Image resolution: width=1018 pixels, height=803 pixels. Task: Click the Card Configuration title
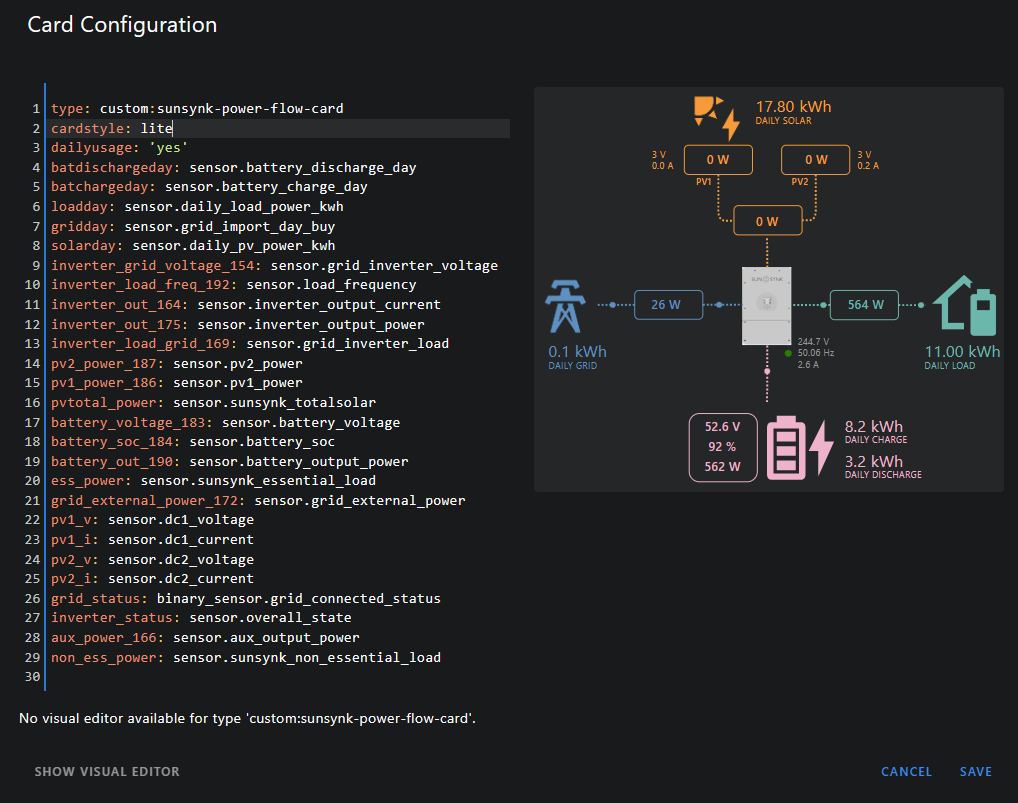tap(122, 25)
